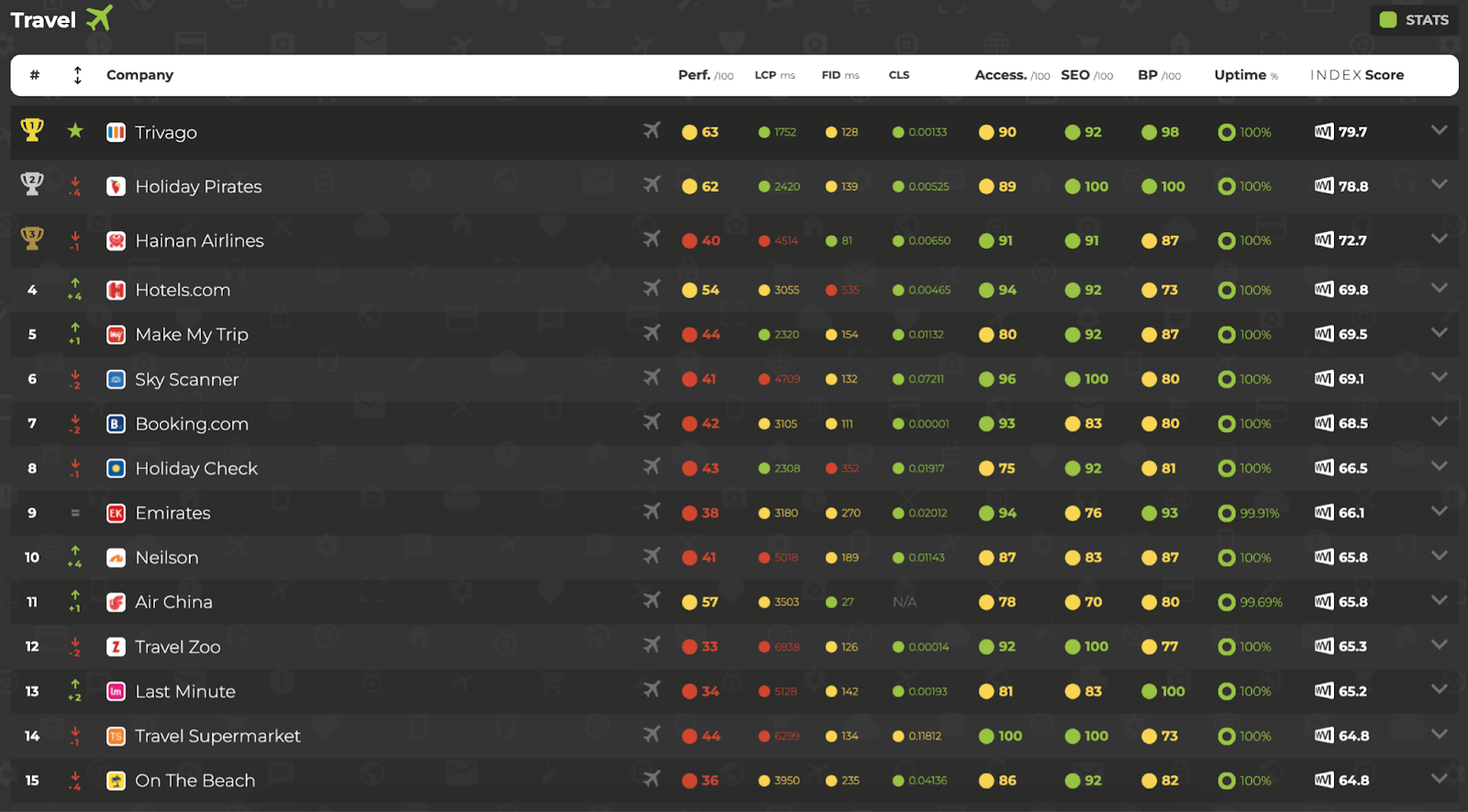Image resolution: width=1468 pixels, height=812 pixels.
Task: Click the Sky Scanner logo icon
Action: click(x=116, y=379)
